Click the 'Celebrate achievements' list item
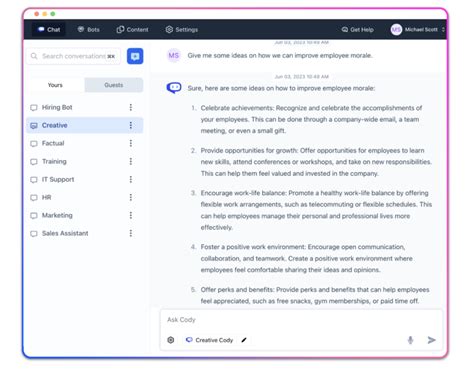This screenshot has height=381, width=474. tap(311, 119)
